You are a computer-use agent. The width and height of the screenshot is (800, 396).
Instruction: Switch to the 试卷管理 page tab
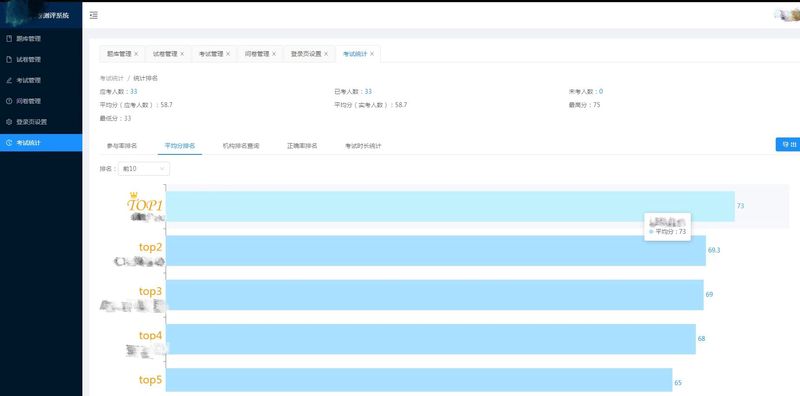pyautogui.click(x=164, y=54)
